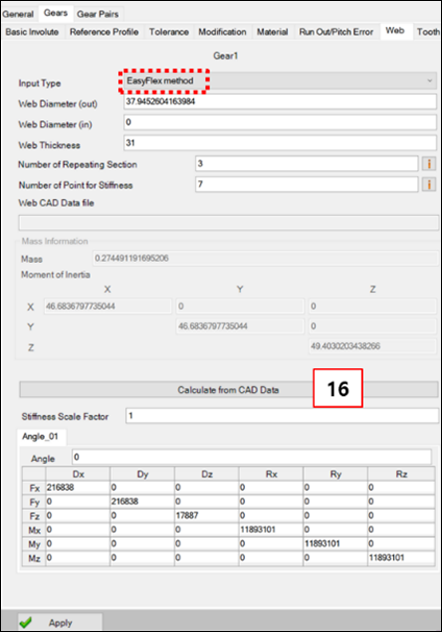Screen dimensions: 442x632
Task: Click the Web Thickness input field
Action: pos(280,143)
